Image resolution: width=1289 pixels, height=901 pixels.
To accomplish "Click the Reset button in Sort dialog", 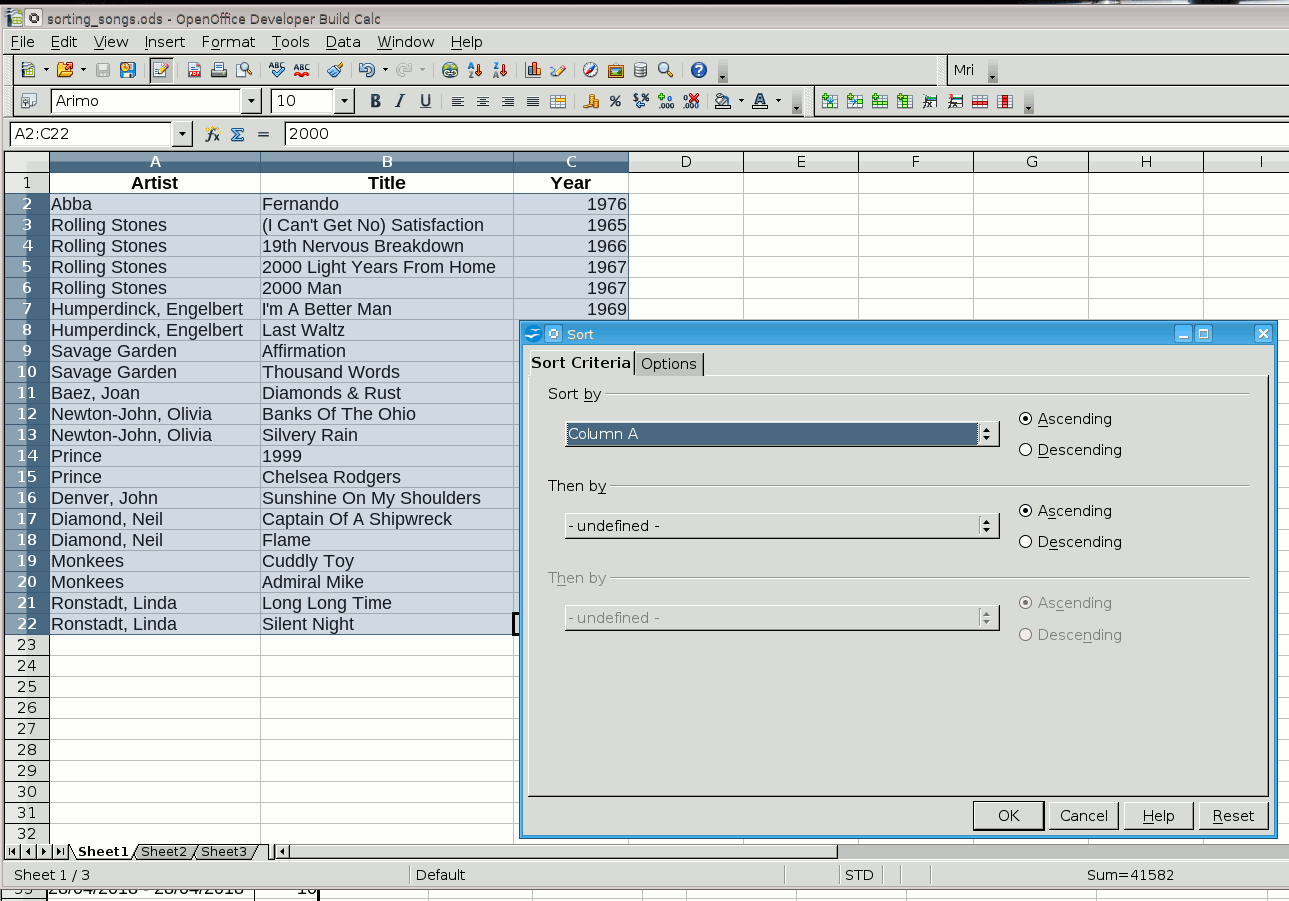I will point(1233,816).
